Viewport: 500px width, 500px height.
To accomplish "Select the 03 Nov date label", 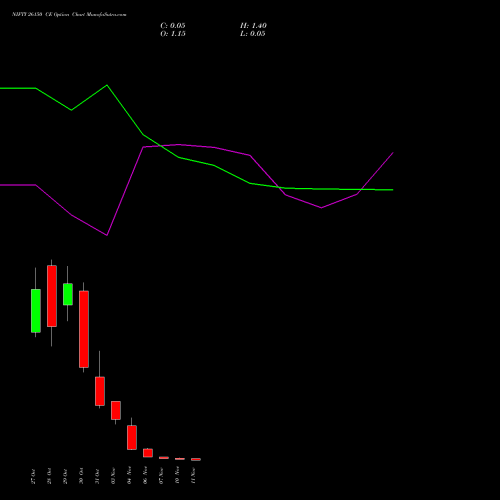I will coord(113,476).
